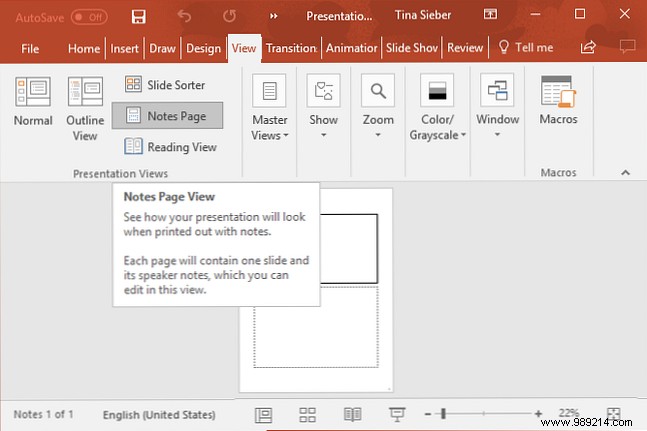
Task: Click the zoom in plus button
Action: pyautogui.click(x=538, y=413)
